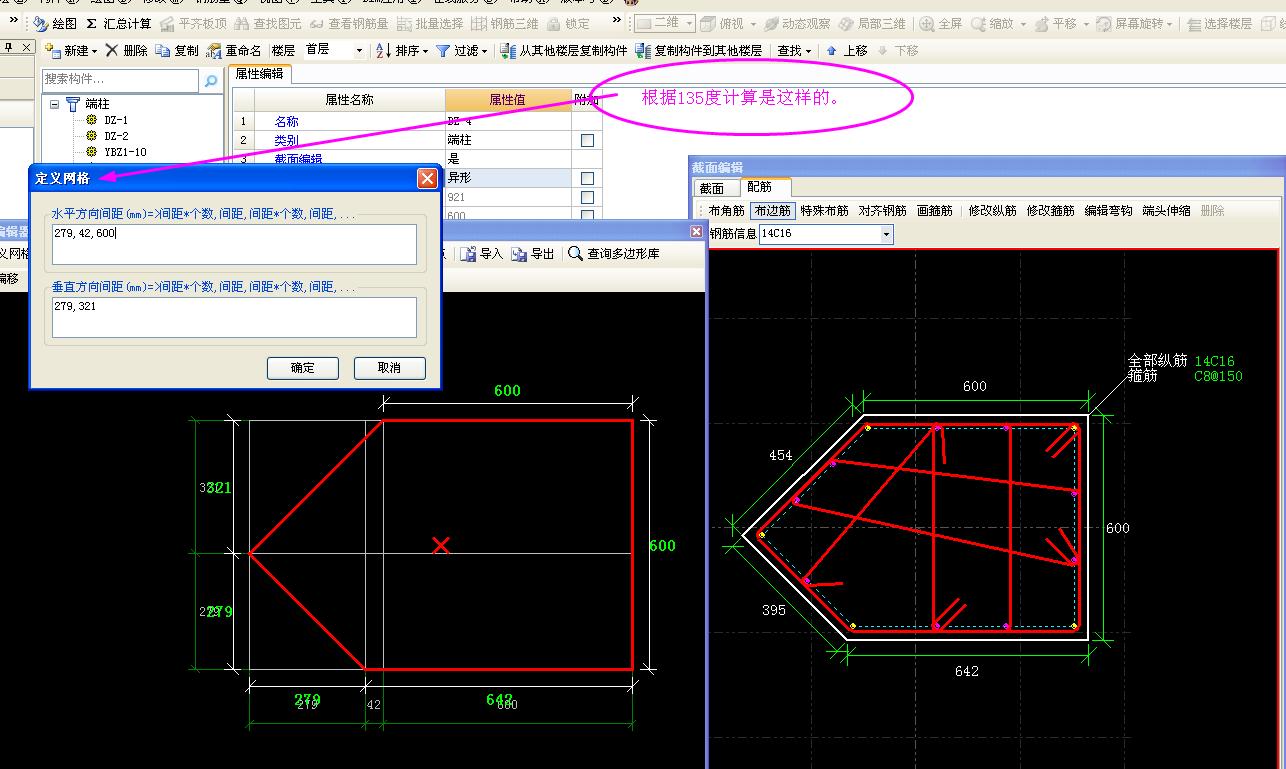This screenshot has width=1286, height=769.
Task: Click 从其他楼层复制构件
Action: click(563, 50)
